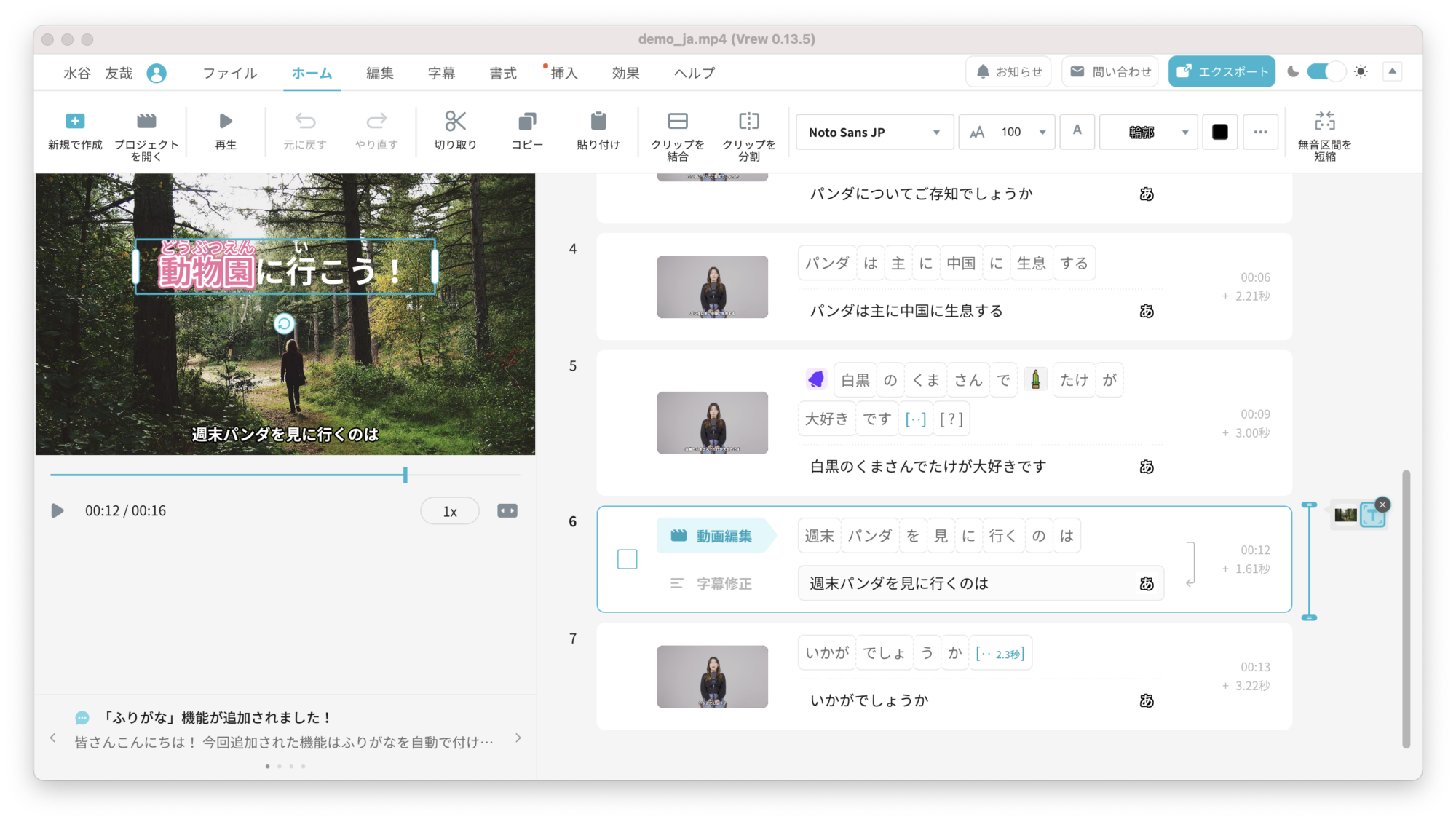Screen dimensions: 1456x822
Task: Click the エクスポート export button
Action: 1222,71
